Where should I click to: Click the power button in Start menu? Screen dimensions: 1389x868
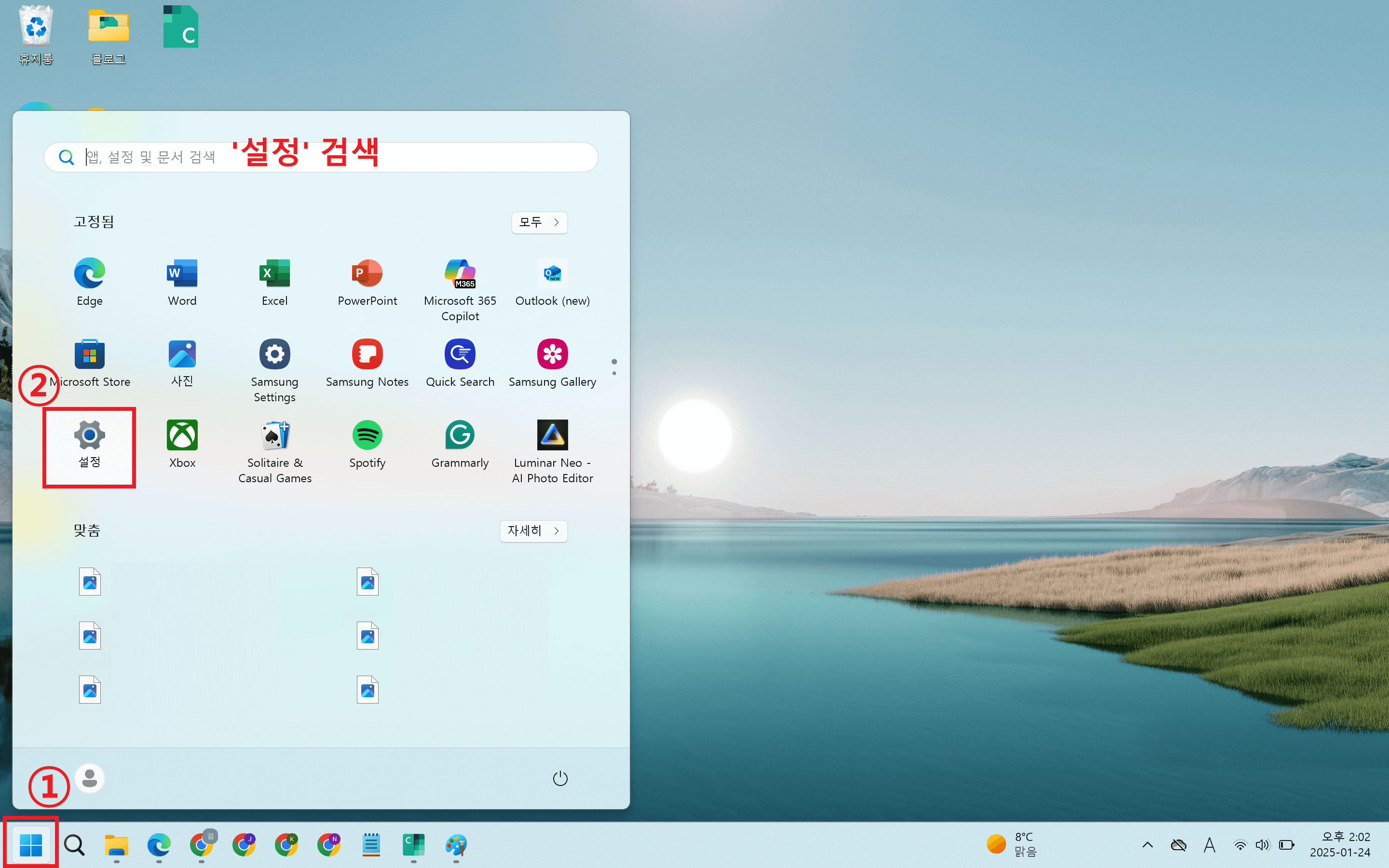[x=559, y=778]
